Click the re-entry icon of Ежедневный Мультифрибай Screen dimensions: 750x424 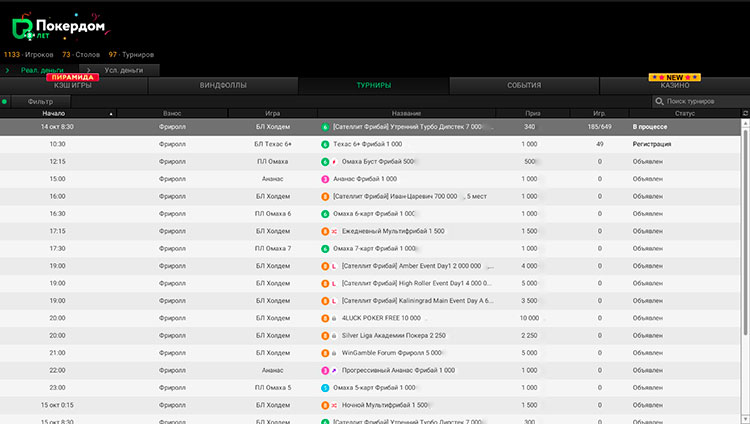coord(334,231)
